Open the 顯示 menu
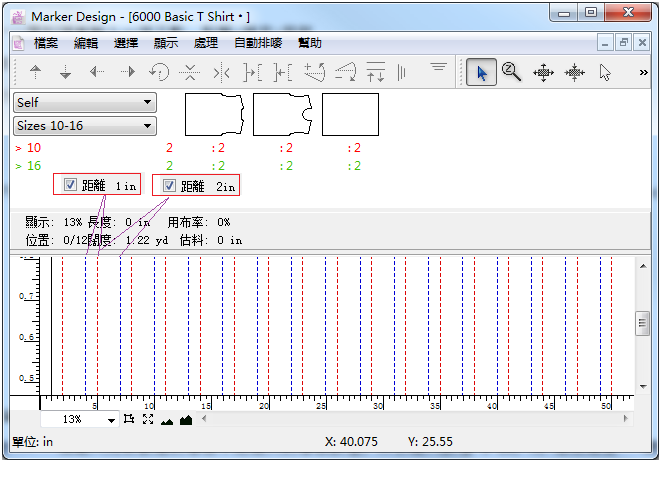This screenshot has height=490, width=662. pyautogui.click(x=166, y=43)
